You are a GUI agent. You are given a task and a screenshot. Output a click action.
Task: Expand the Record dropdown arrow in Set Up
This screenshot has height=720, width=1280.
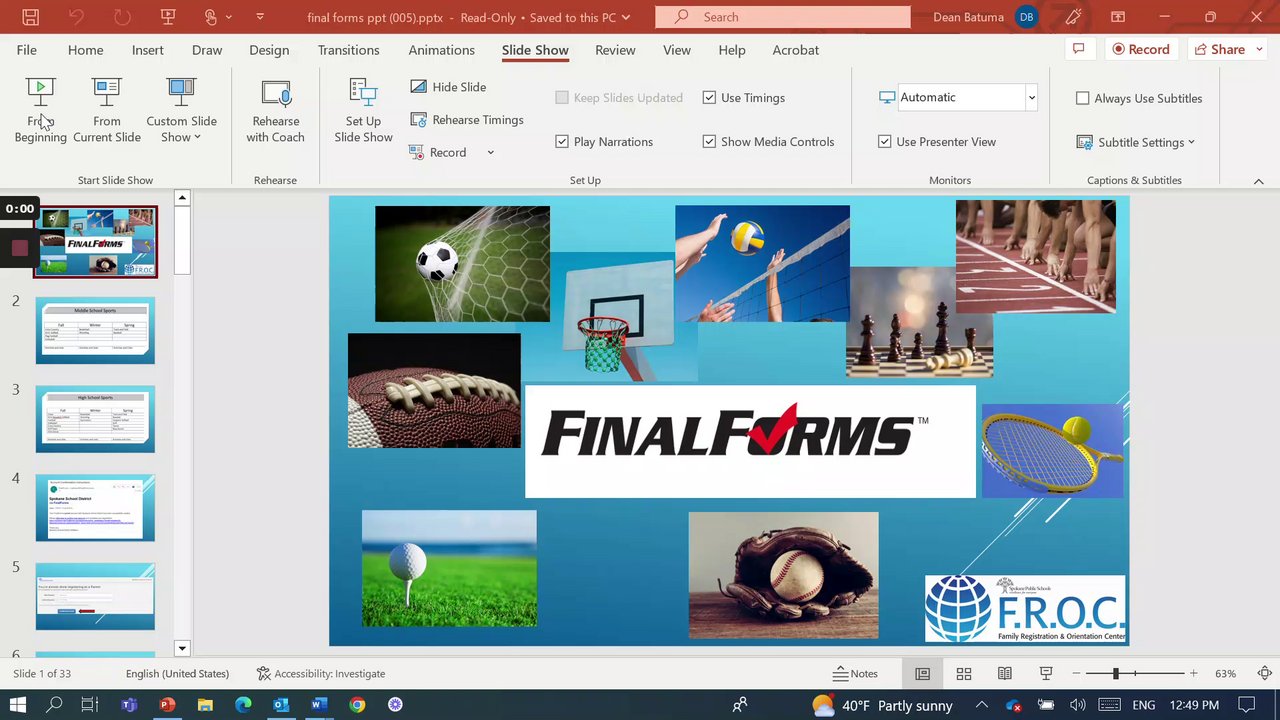point(490,152)
